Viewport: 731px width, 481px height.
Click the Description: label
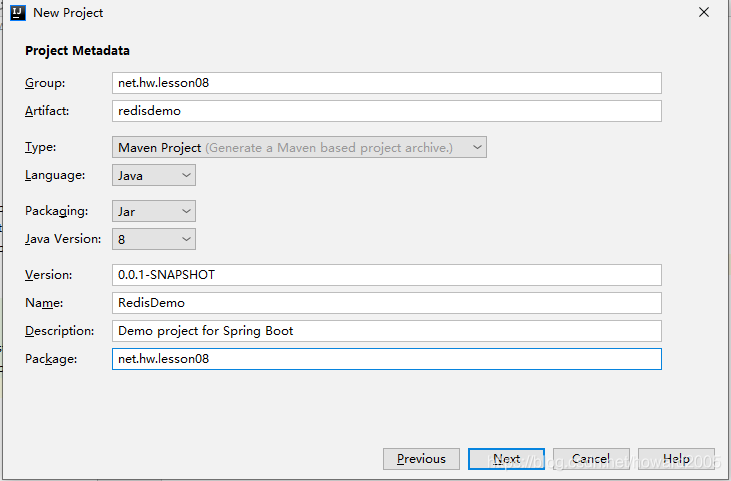60,331
